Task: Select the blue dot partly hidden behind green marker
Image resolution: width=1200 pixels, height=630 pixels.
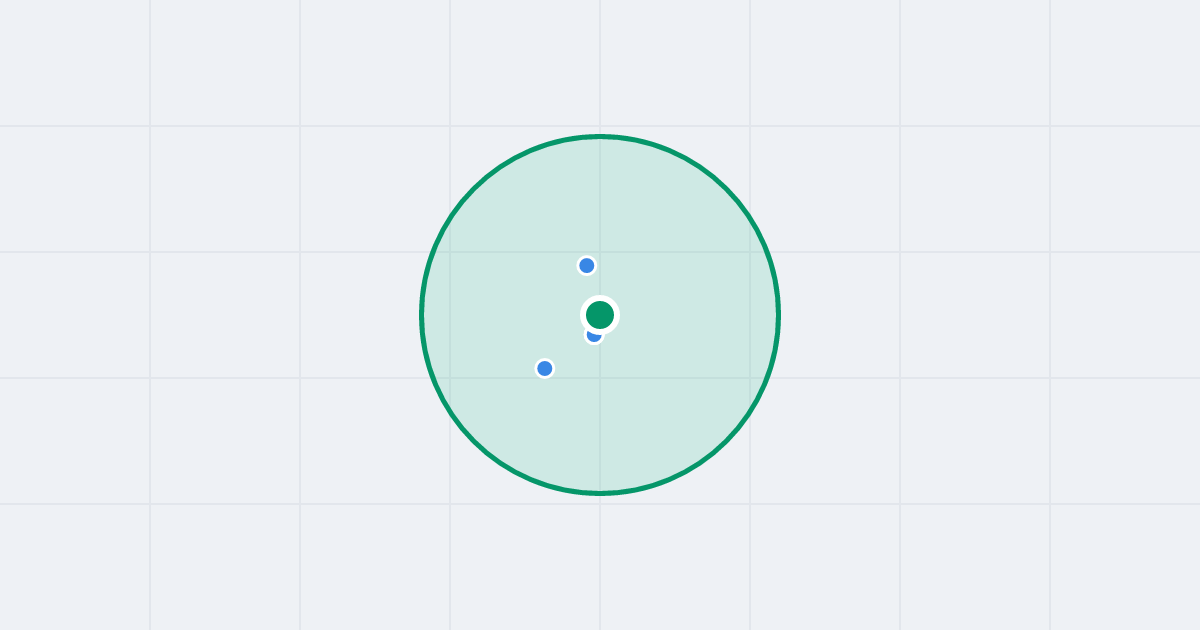Action: (x=593, y=336)
